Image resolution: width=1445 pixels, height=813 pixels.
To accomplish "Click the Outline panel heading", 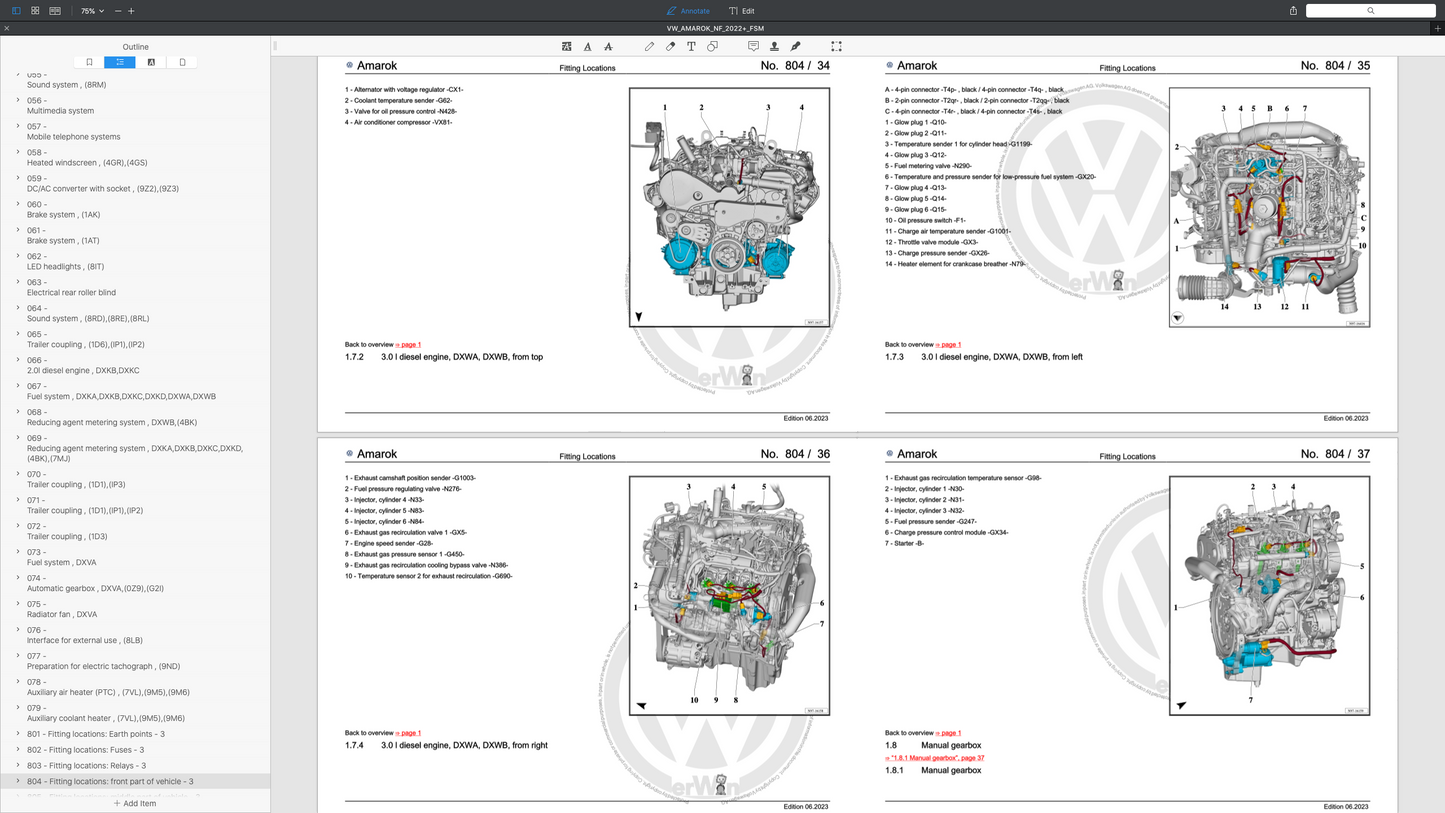I will point(135,47).
